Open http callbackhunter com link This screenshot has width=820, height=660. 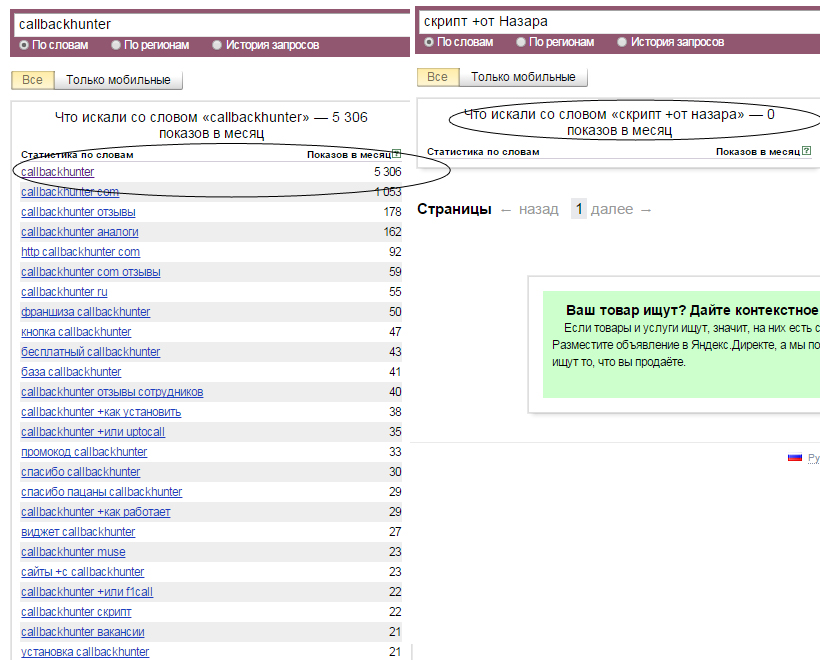coord(81,252)
